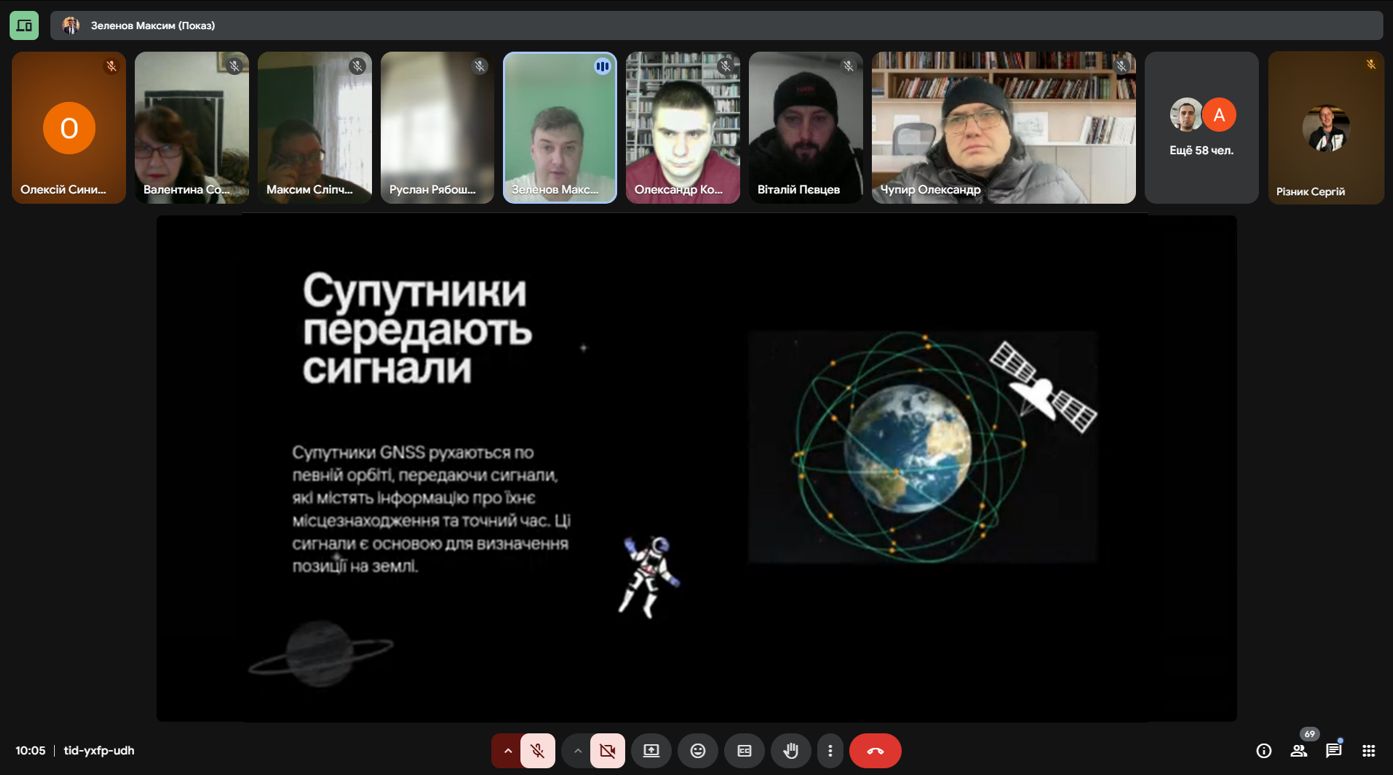Click the green icon at the top left
1393x775 pixels.
point(24,25)
